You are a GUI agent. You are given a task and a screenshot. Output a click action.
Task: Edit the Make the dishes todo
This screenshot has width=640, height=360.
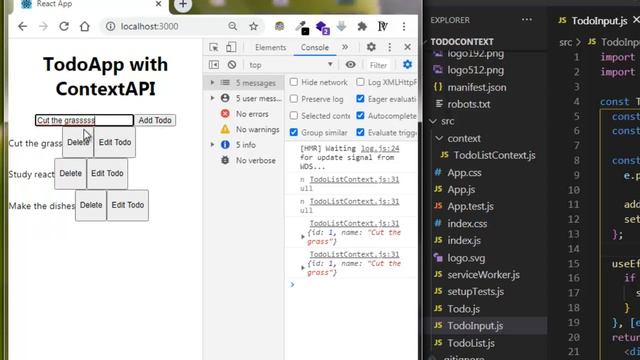(128, 205)
